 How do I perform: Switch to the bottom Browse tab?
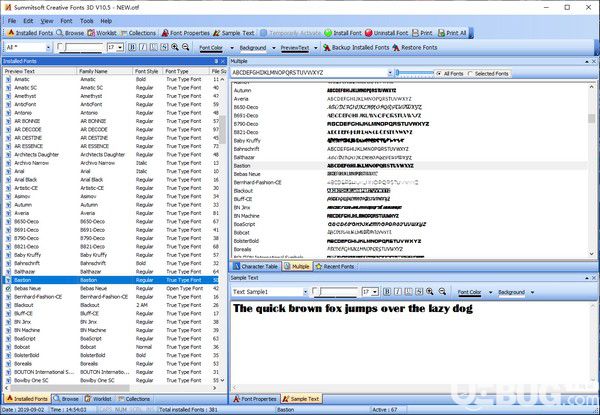(66, 399)
